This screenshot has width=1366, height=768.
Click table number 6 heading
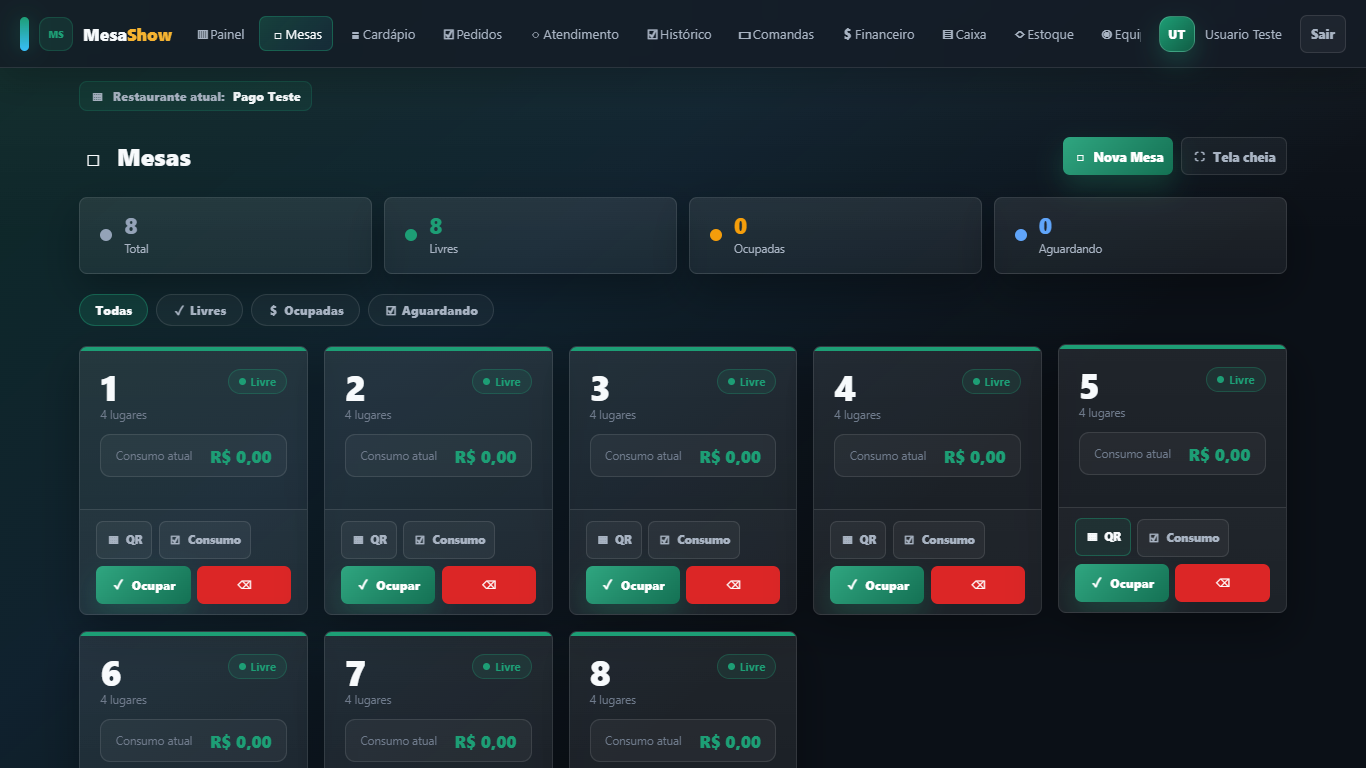[111, 674]
